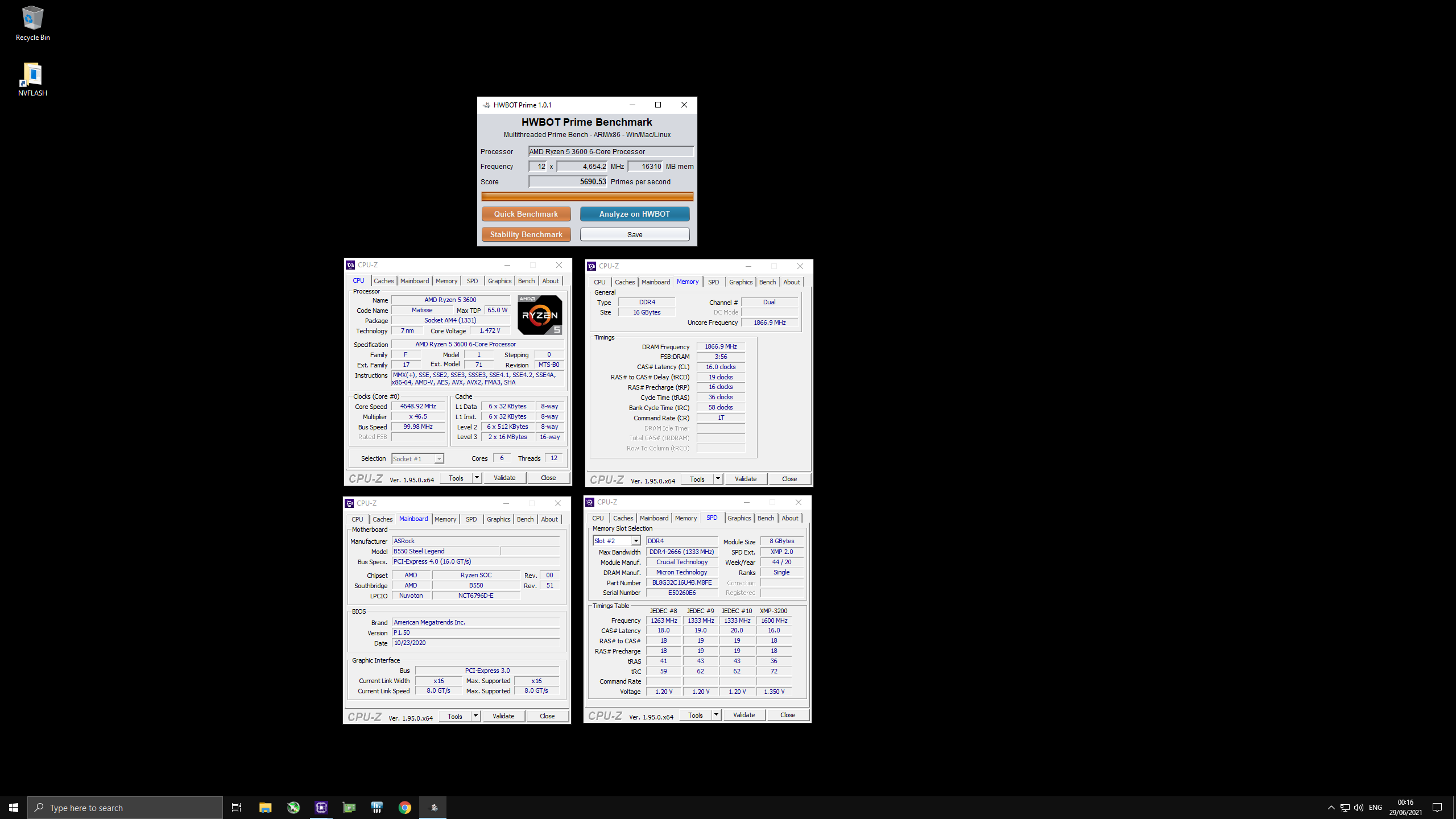Open the volume control tray icon
1456x819 pixels.
[x=1359, y=808]
